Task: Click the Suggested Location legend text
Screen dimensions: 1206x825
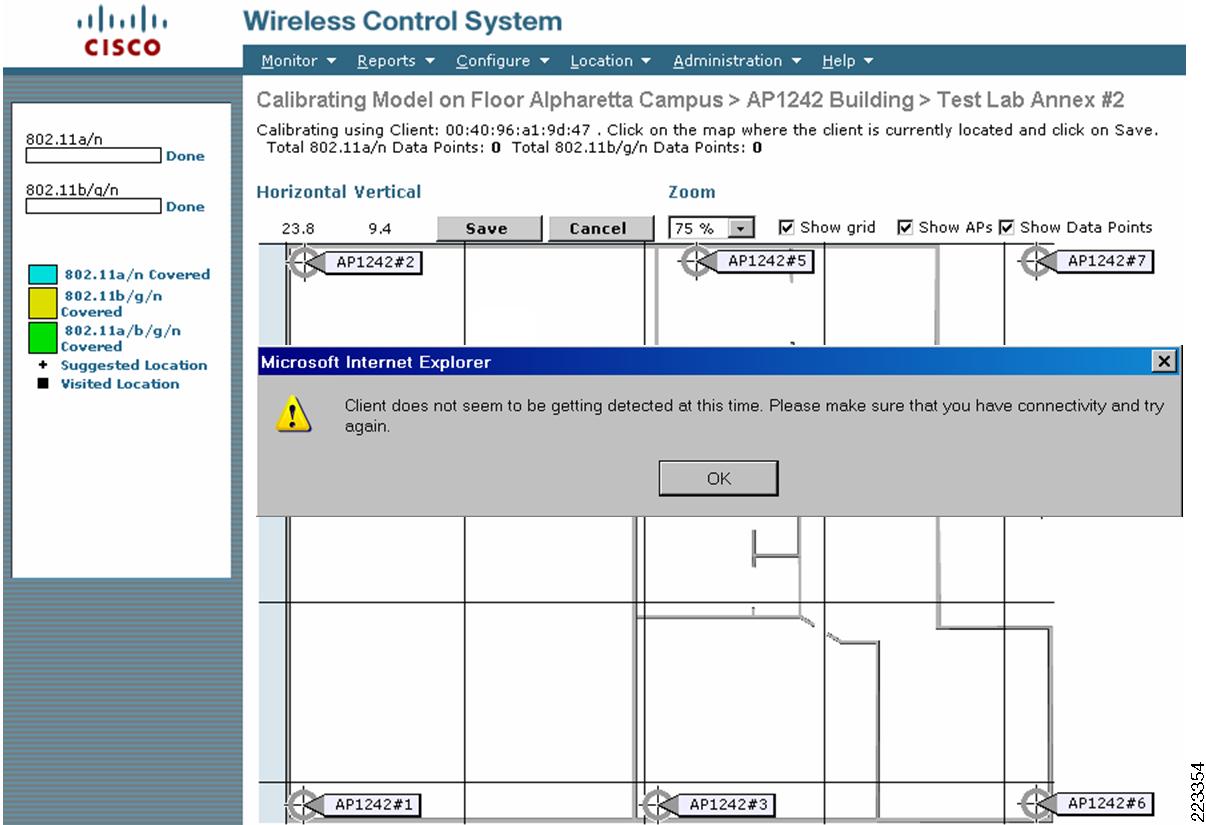Action: coord(134,366)
